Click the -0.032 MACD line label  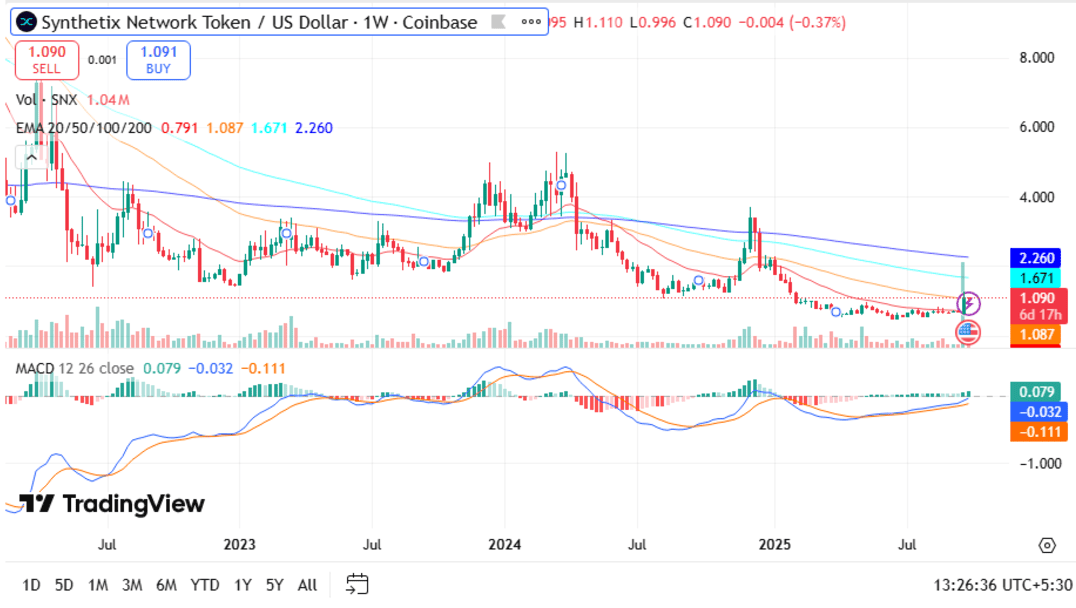[x=1039, y=412]
